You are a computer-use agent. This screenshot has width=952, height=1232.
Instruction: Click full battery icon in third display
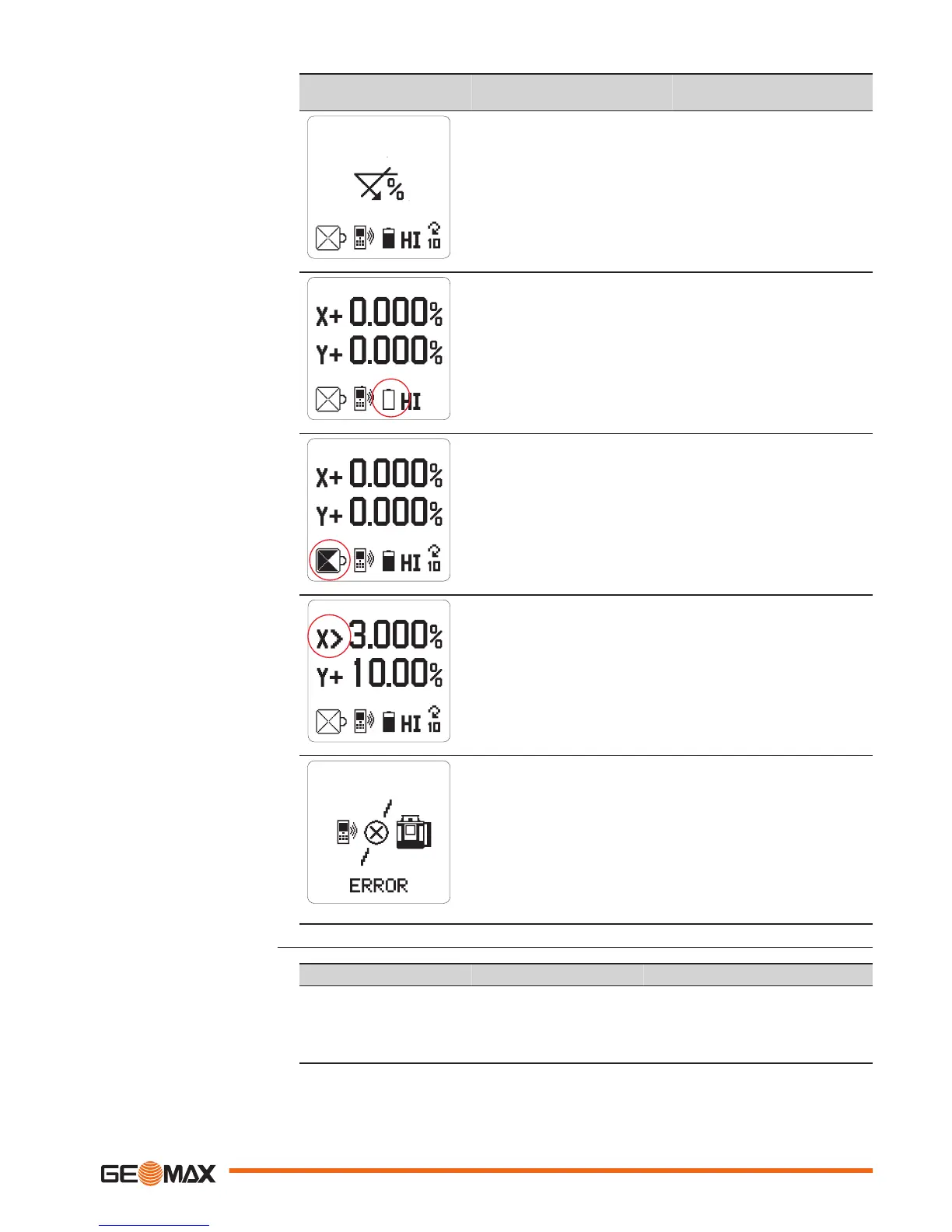coord(389,560)
